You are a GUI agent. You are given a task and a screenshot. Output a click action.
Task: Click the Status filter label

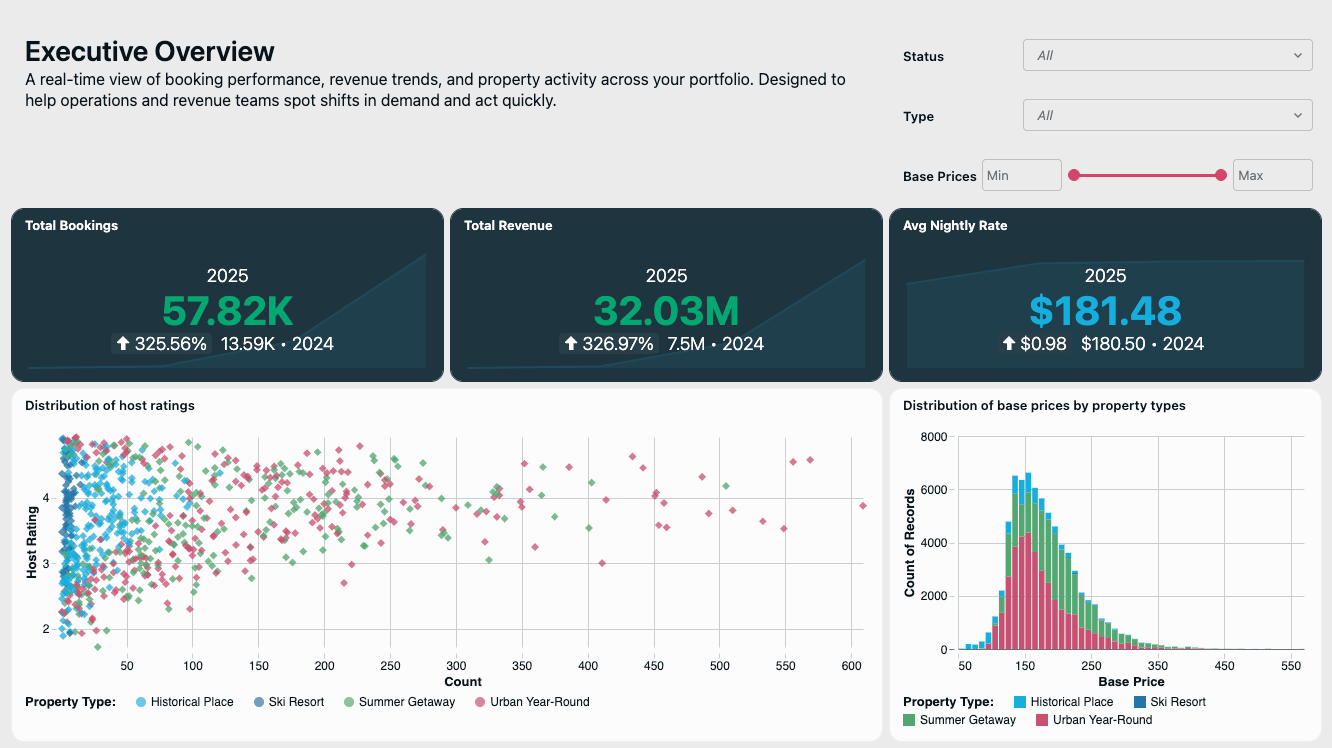point(923,57)
